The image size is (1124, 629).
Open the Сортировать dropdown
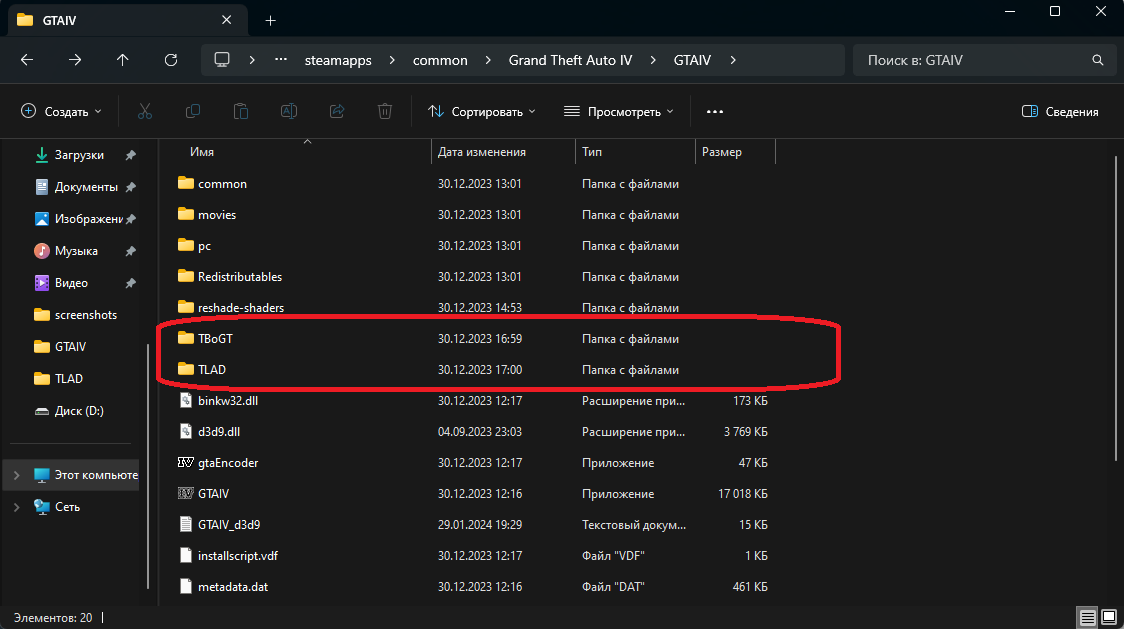coord(482,111)
